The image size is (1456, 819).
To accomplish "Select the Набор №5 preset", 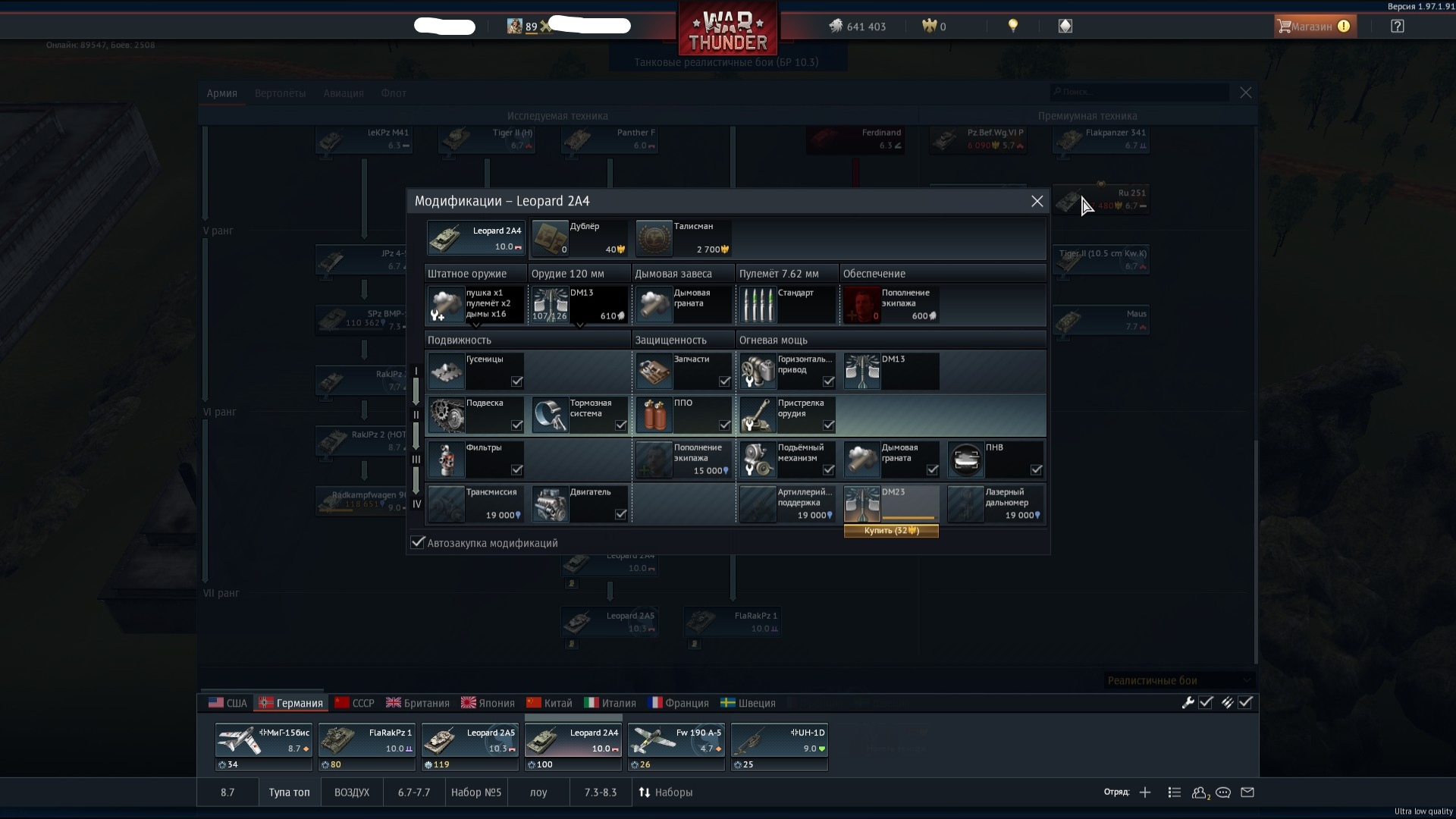I will click(476, 792).
